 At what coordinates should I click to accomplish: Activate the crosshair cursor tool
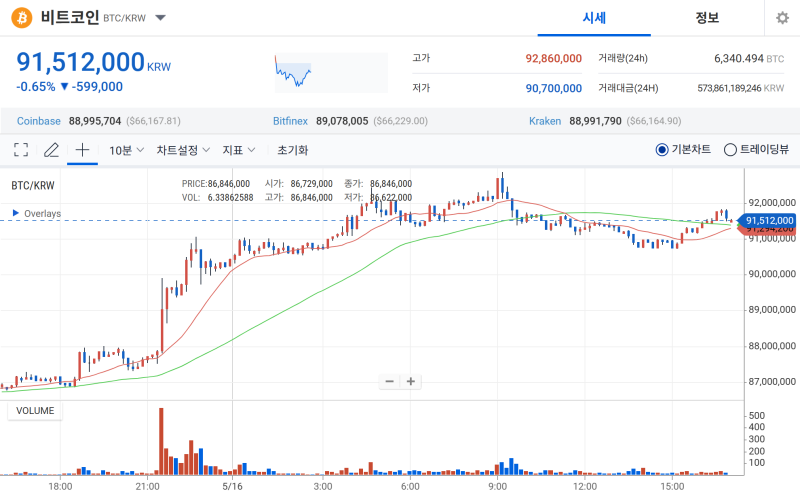click(x=82, y=150)
